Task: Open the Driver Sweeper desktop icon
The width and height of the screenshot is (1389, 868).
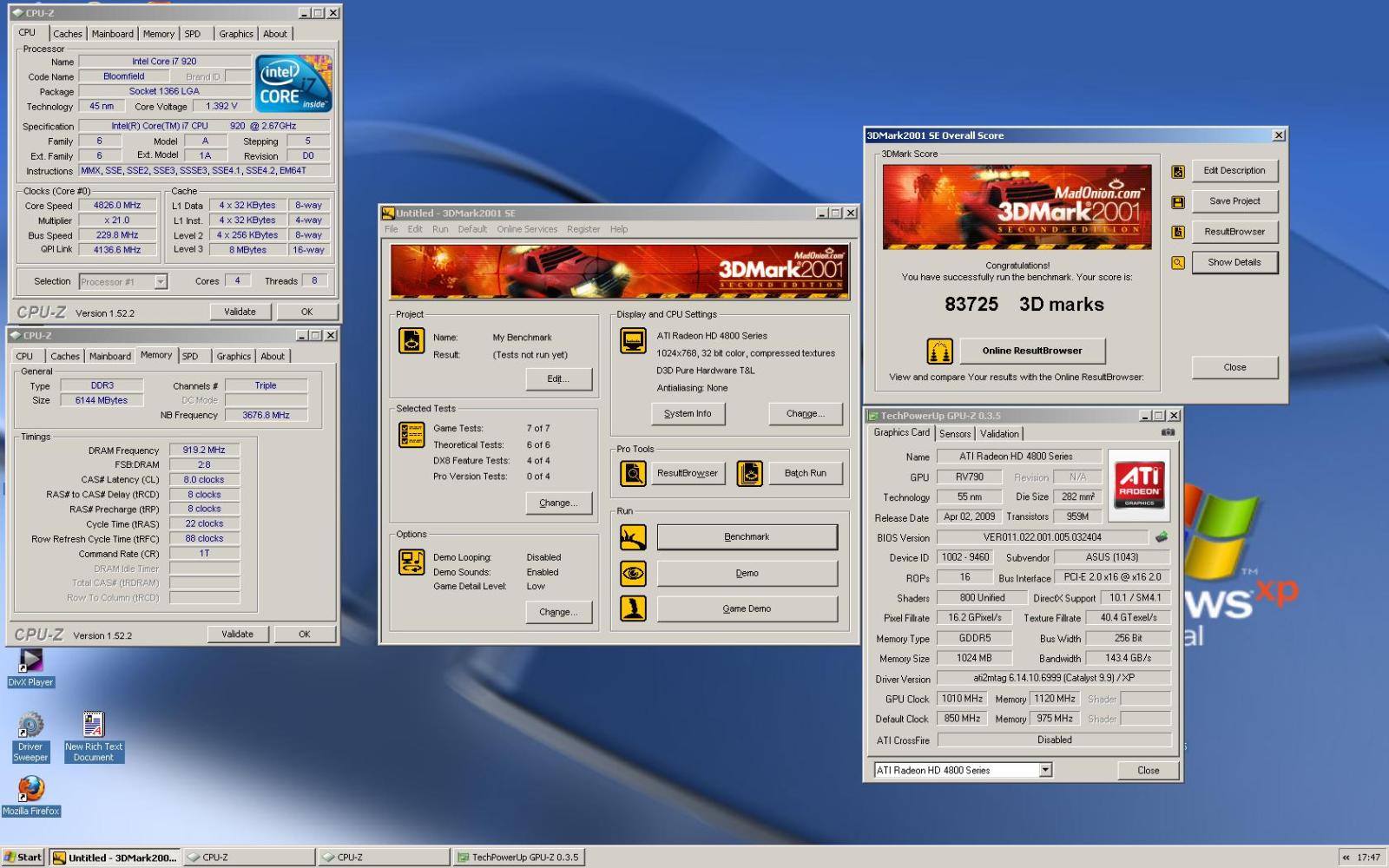Action: pyautogui.click(x=30, y=738)
